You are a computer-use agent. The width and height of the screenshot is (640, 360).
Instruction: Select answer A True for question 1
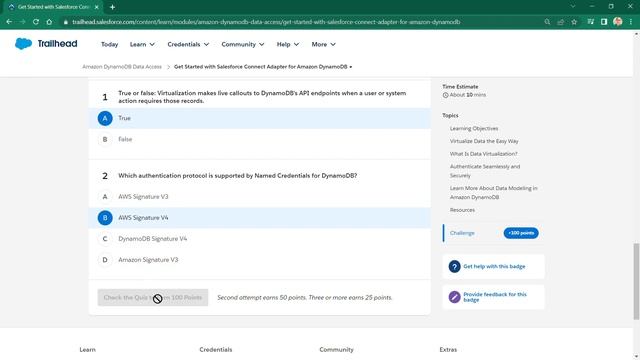click(x=260, y=118)
